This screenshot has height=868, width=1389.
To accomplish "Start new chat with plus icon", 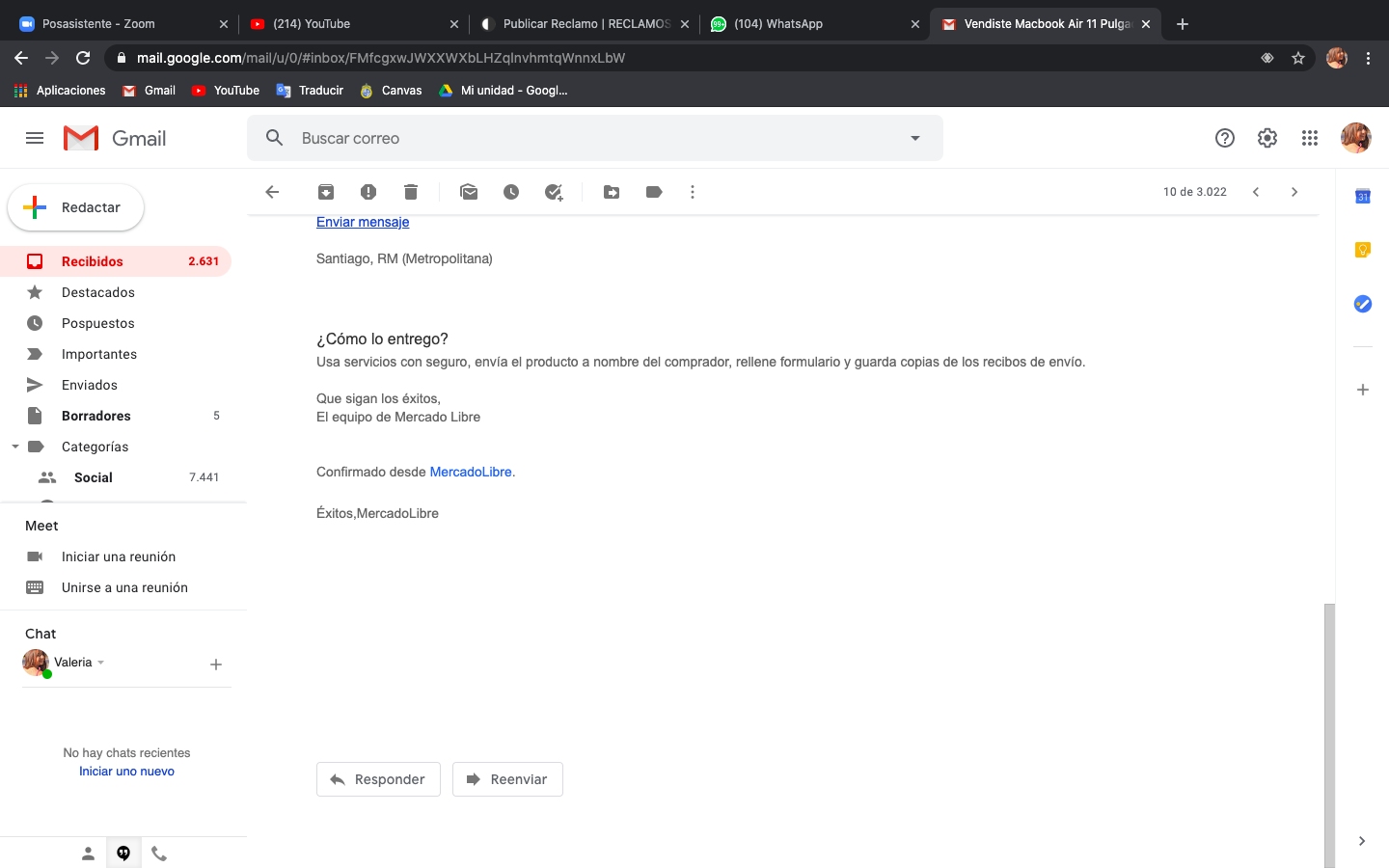I will click(216, 665).
